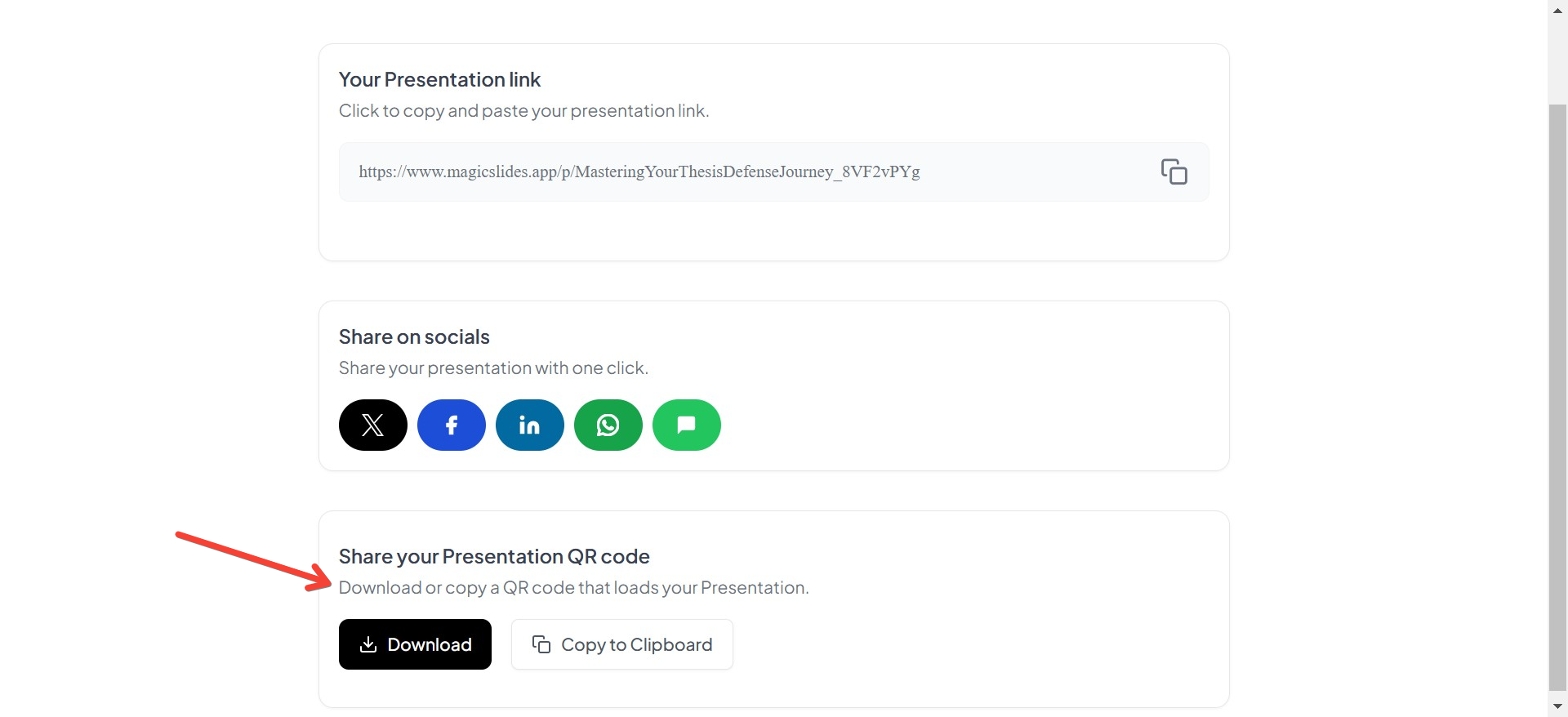Click the vertical scrollbar thumb
The image size is (1568, 717).
[x=1557, y=392]
